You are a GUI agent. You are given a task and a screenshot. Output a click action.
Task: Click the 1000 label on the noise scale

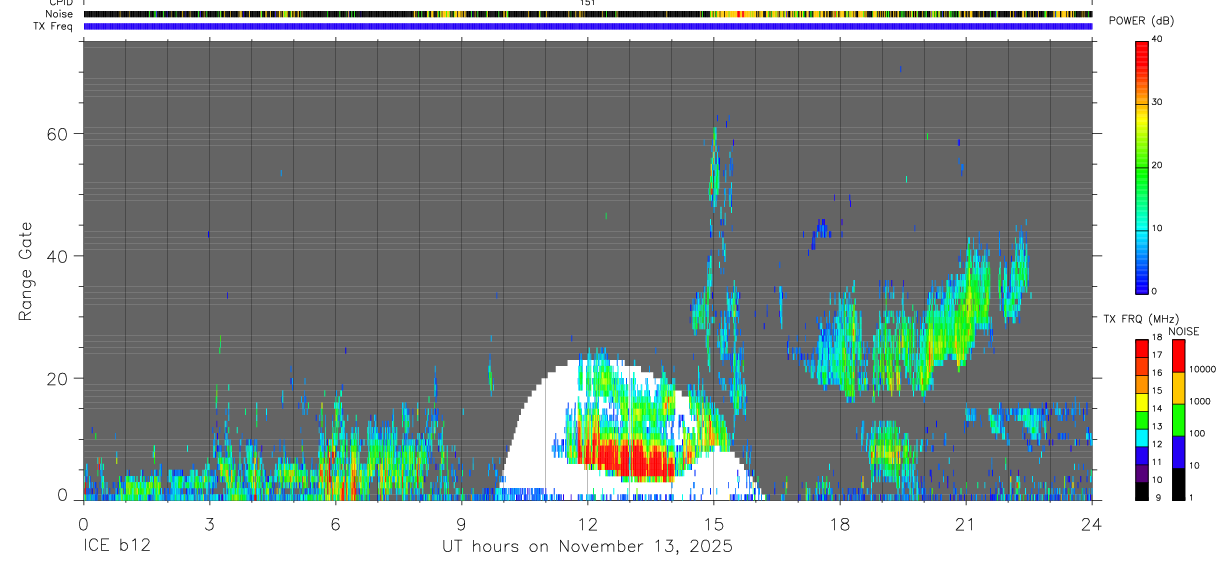[1200, 401]
